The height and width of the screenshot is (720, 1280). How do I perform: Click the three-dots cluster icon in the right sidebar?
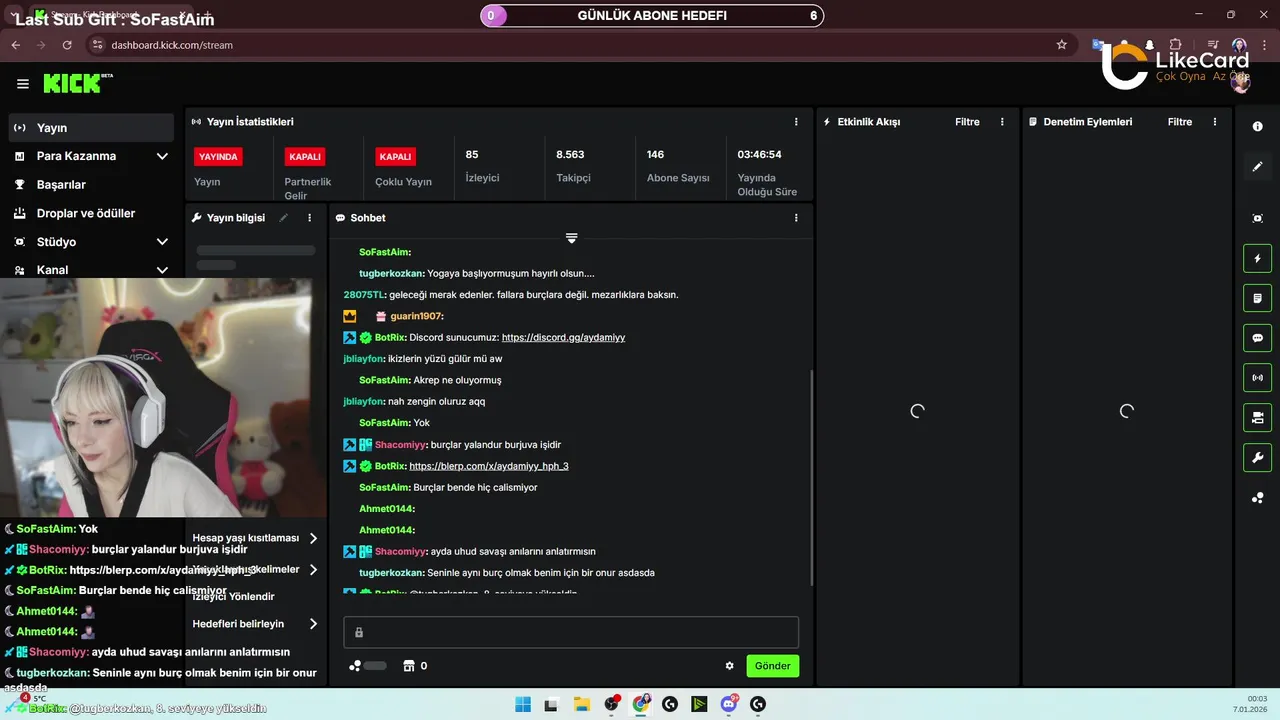coord(1257,498)
